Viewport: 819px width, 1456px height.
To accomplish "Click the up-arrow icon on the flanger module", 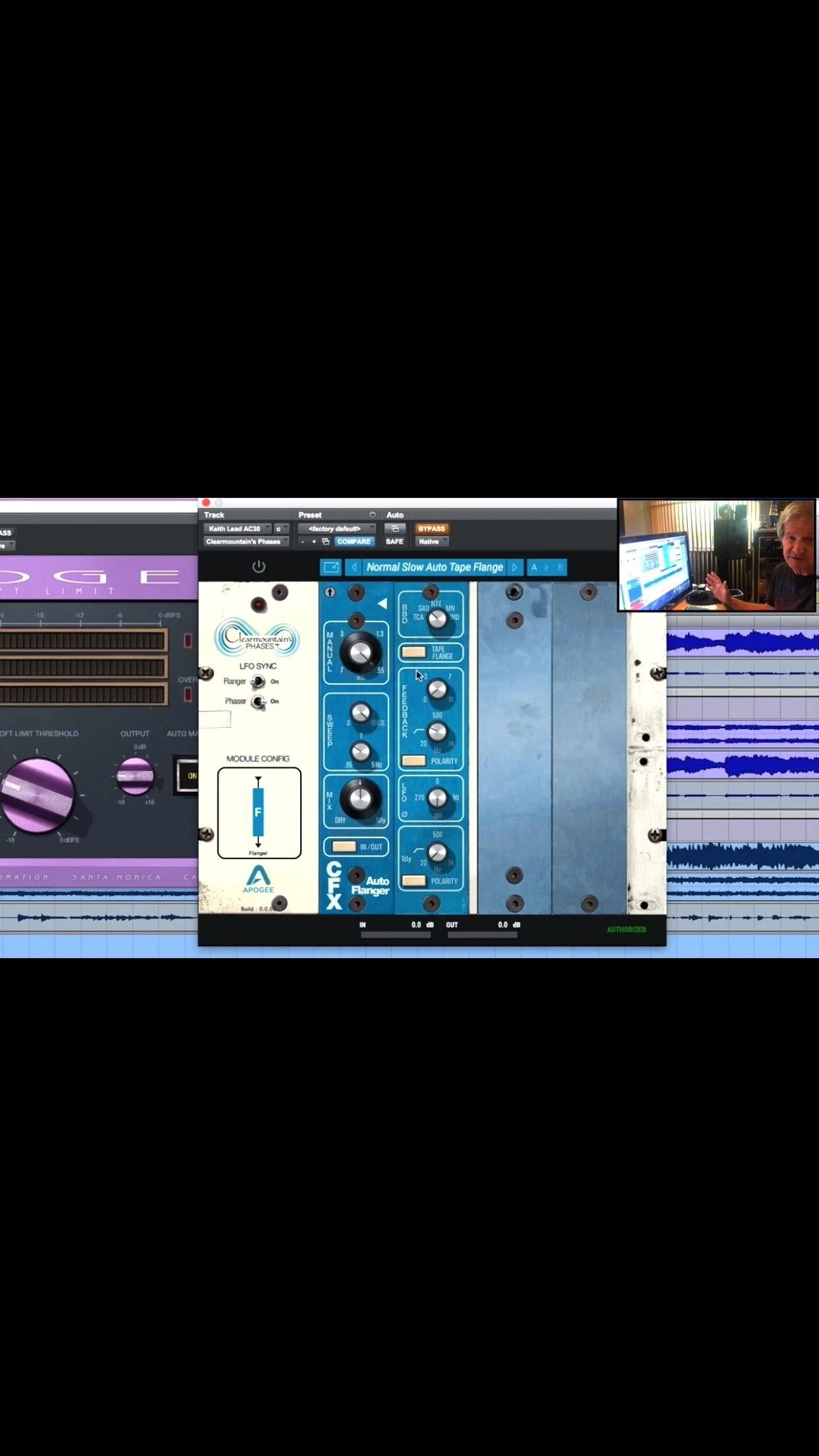I will (330, 592).
